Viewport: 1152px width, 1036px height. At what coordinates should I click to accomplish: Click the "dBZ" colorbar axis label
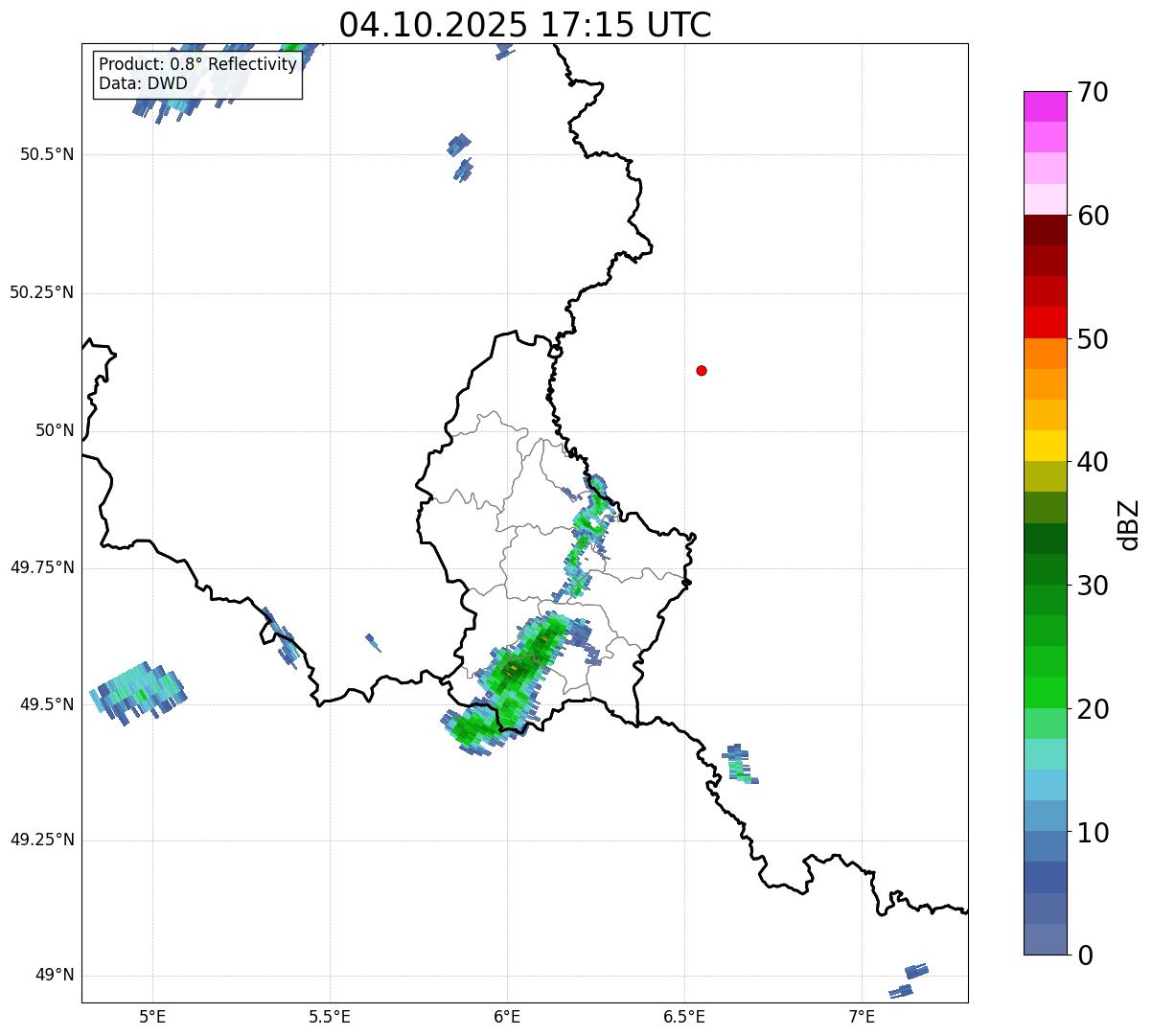(x=1129, y=523)
